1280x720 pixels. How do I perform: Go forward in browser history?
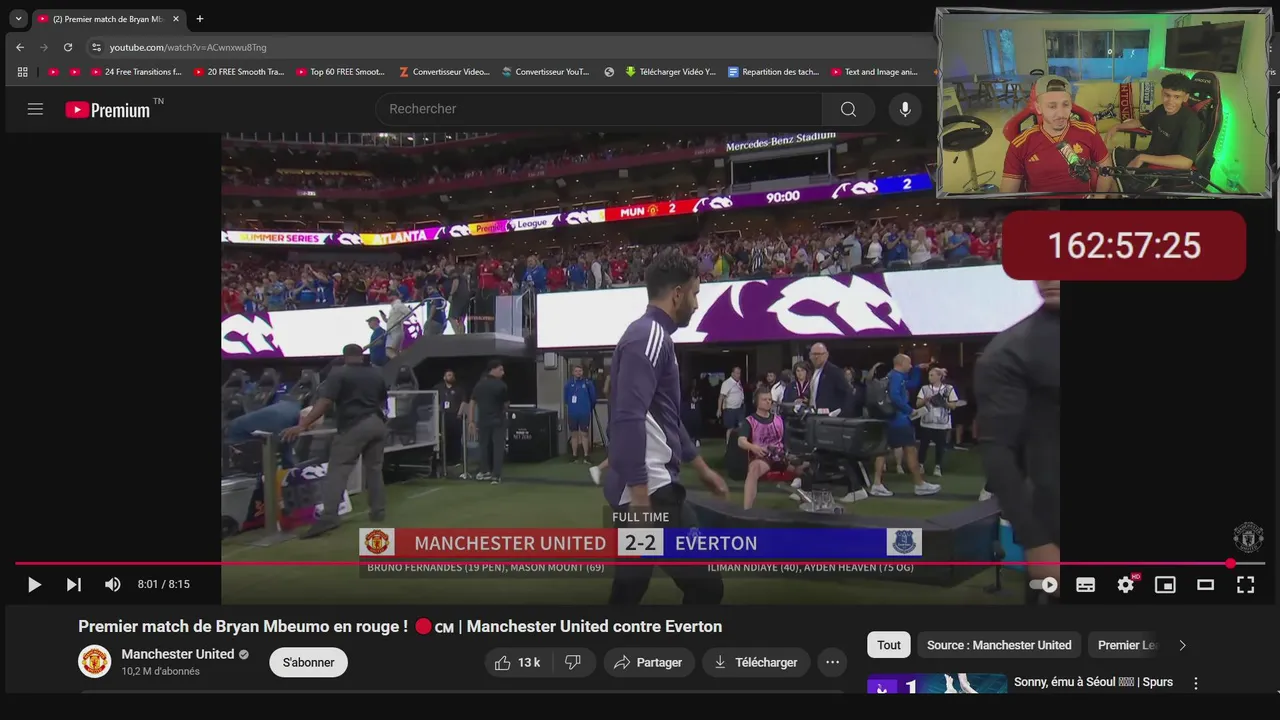tap(44, 47)
